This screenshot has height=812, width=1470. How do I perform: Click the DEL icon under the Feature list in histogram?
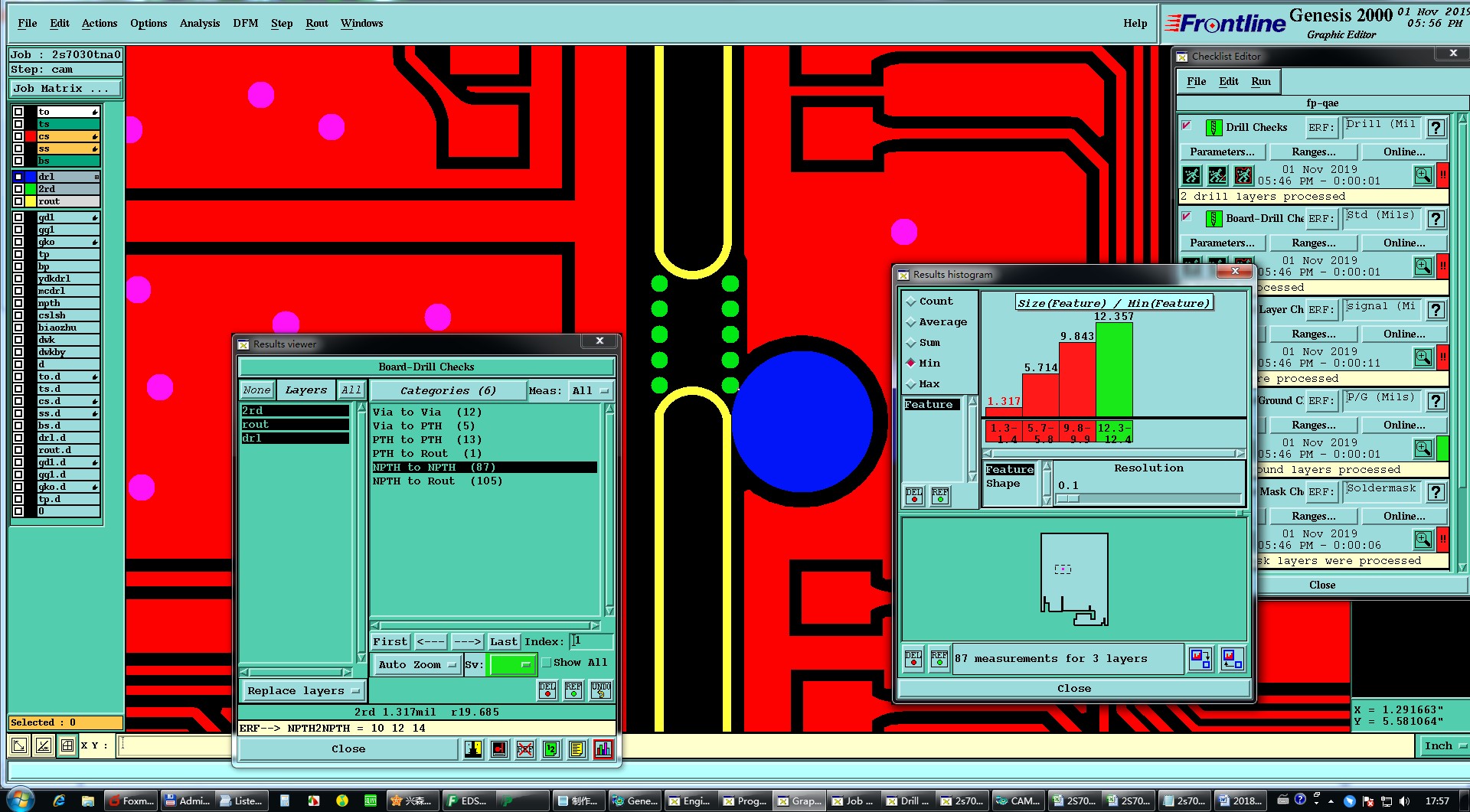pyautogui.click(x=914, y=496)
